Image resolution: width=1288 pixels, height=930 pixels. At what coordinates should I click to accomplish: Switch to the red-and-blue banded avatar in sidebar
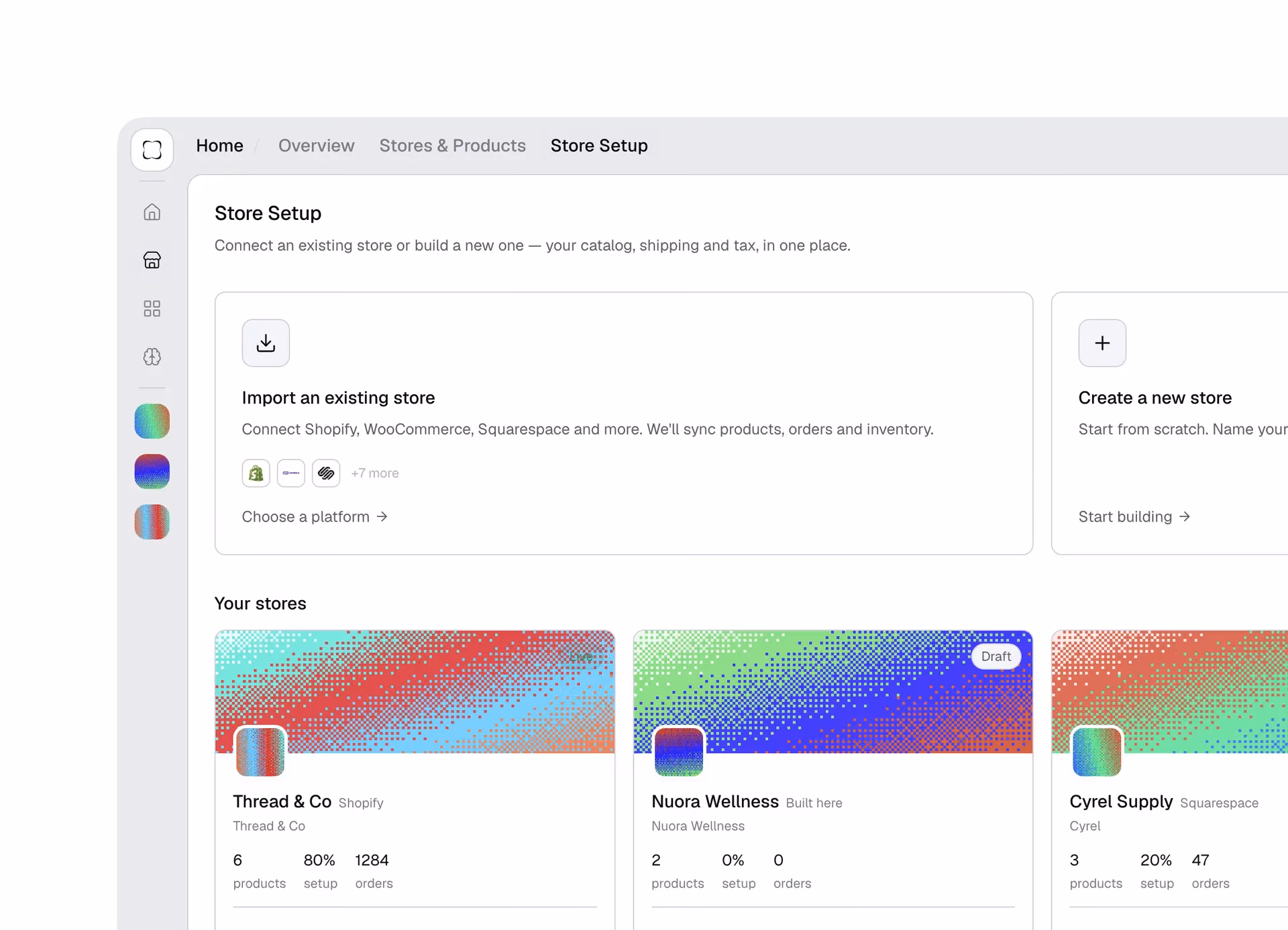coord(152,471)
